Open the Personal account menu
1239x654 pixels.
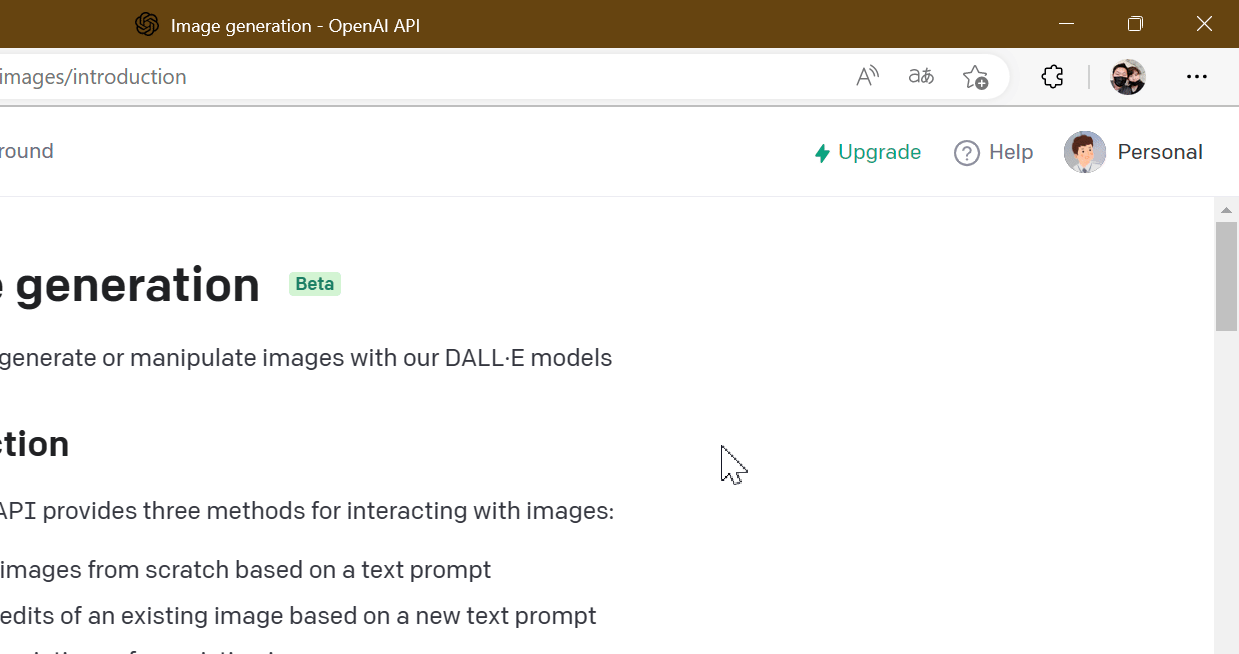coord(1133,152)
